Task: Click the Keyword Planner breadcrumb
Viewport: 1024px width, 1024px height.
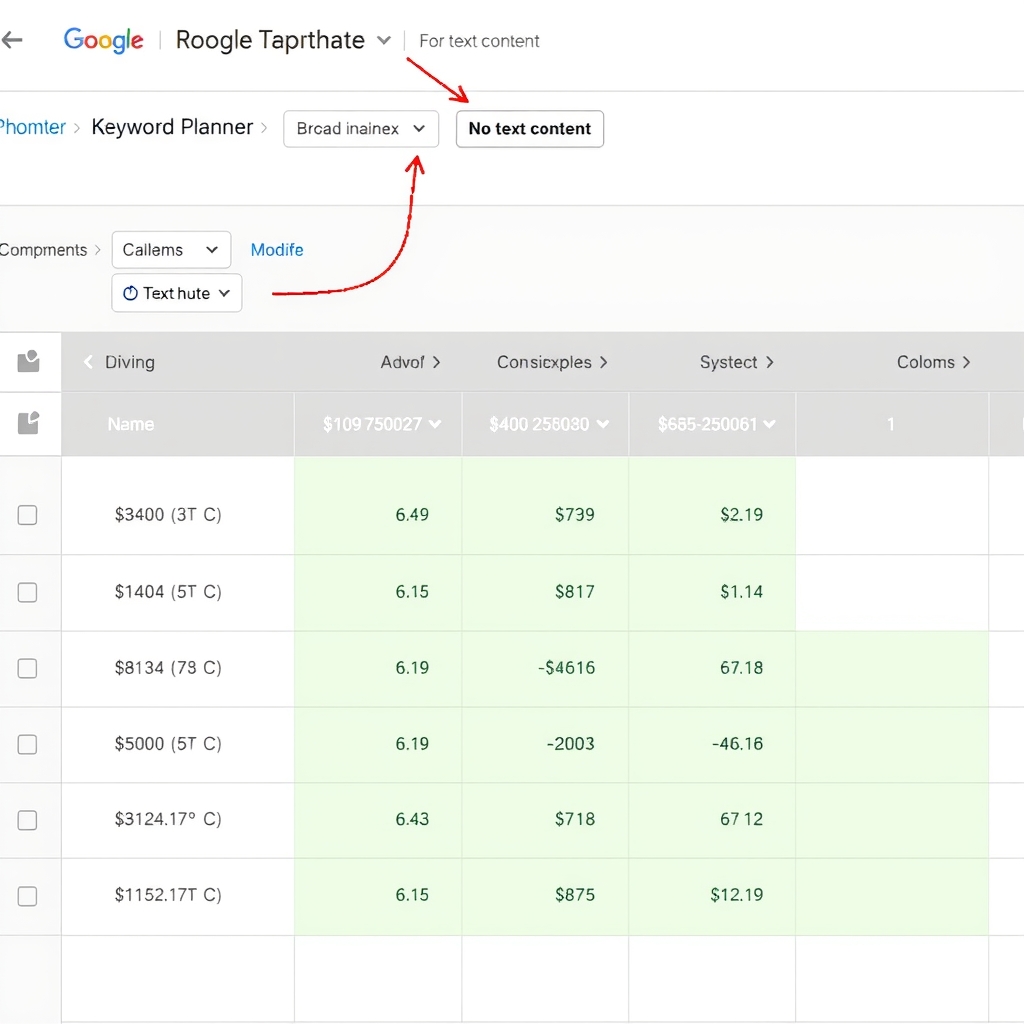Action: [x=172, y=127]
